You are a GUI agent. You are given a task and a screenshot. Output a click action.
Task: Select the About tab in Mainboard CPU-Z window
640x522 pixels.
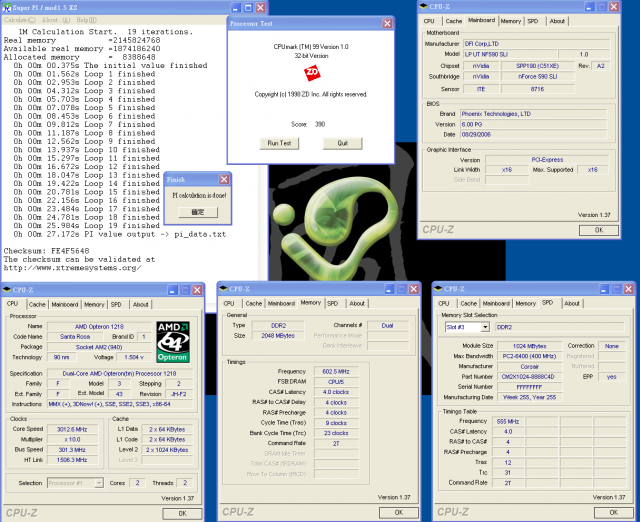(557, 21)
